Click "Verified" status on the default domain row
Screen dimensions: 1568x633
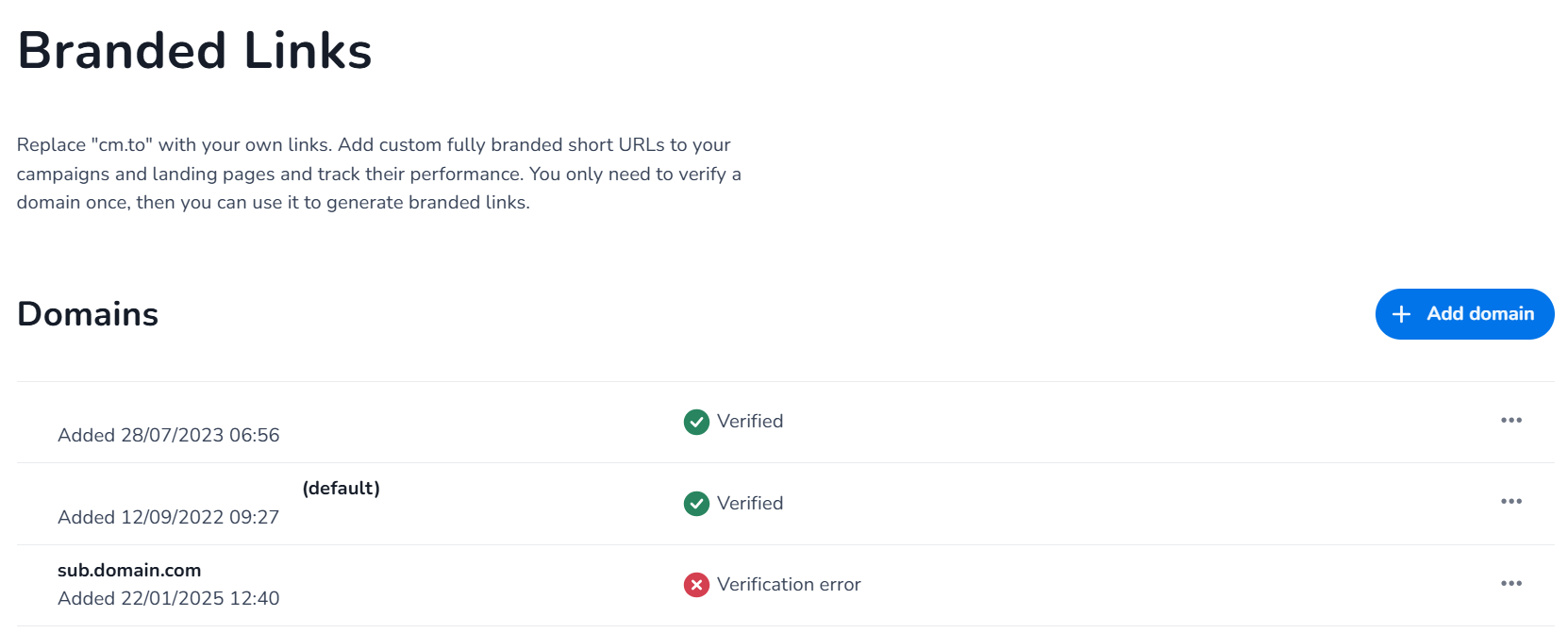[750, 504]
